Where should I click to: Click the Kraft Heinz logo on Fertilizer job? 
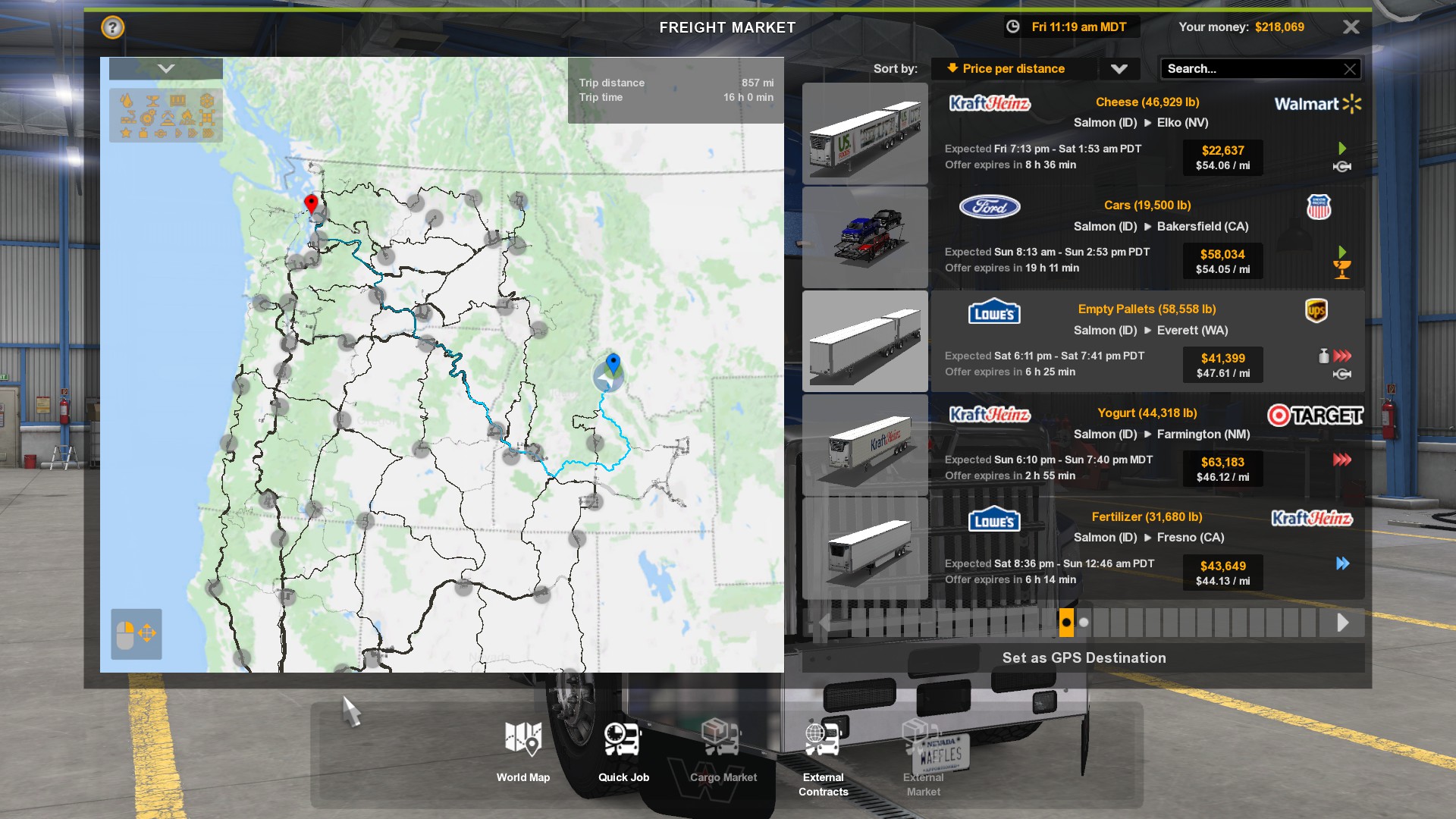1311,518
